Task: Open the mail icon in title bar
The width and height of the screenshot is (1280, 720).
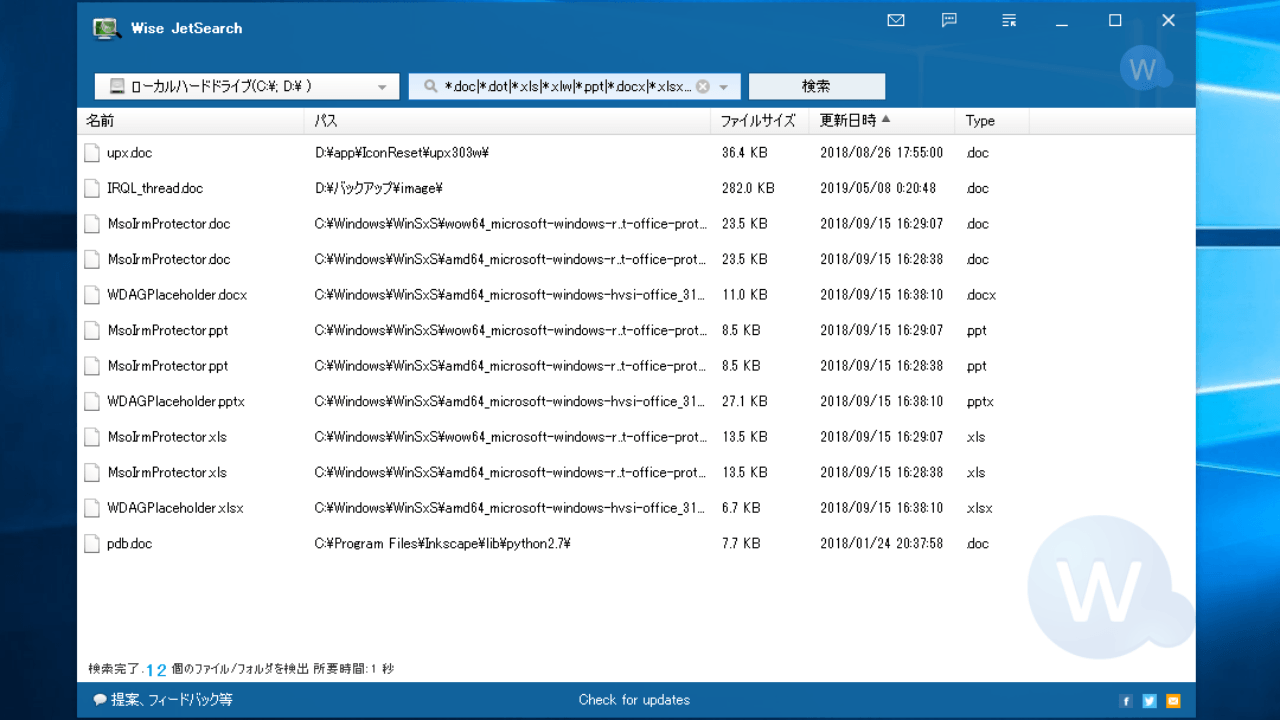Action: coord(896,20)
